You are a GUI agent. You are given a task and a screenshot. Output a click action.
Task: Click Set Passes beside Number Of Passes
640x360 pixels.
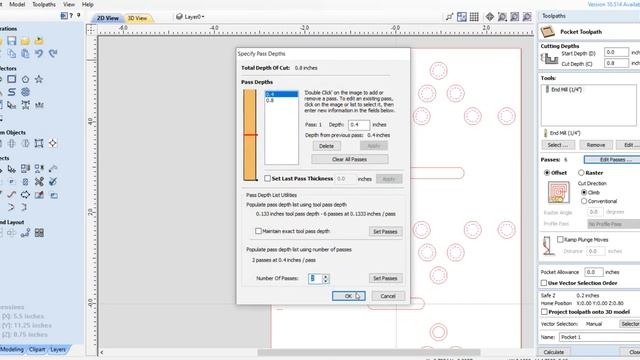point(385,278)
